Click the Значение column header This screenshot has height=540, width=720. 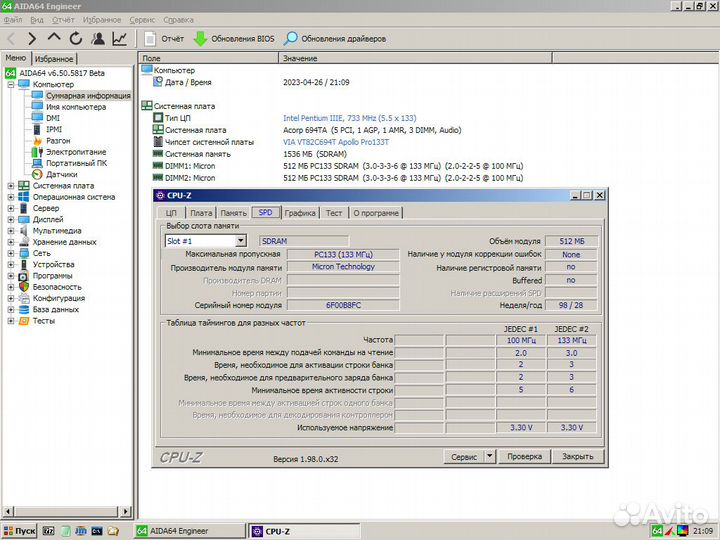415,58
